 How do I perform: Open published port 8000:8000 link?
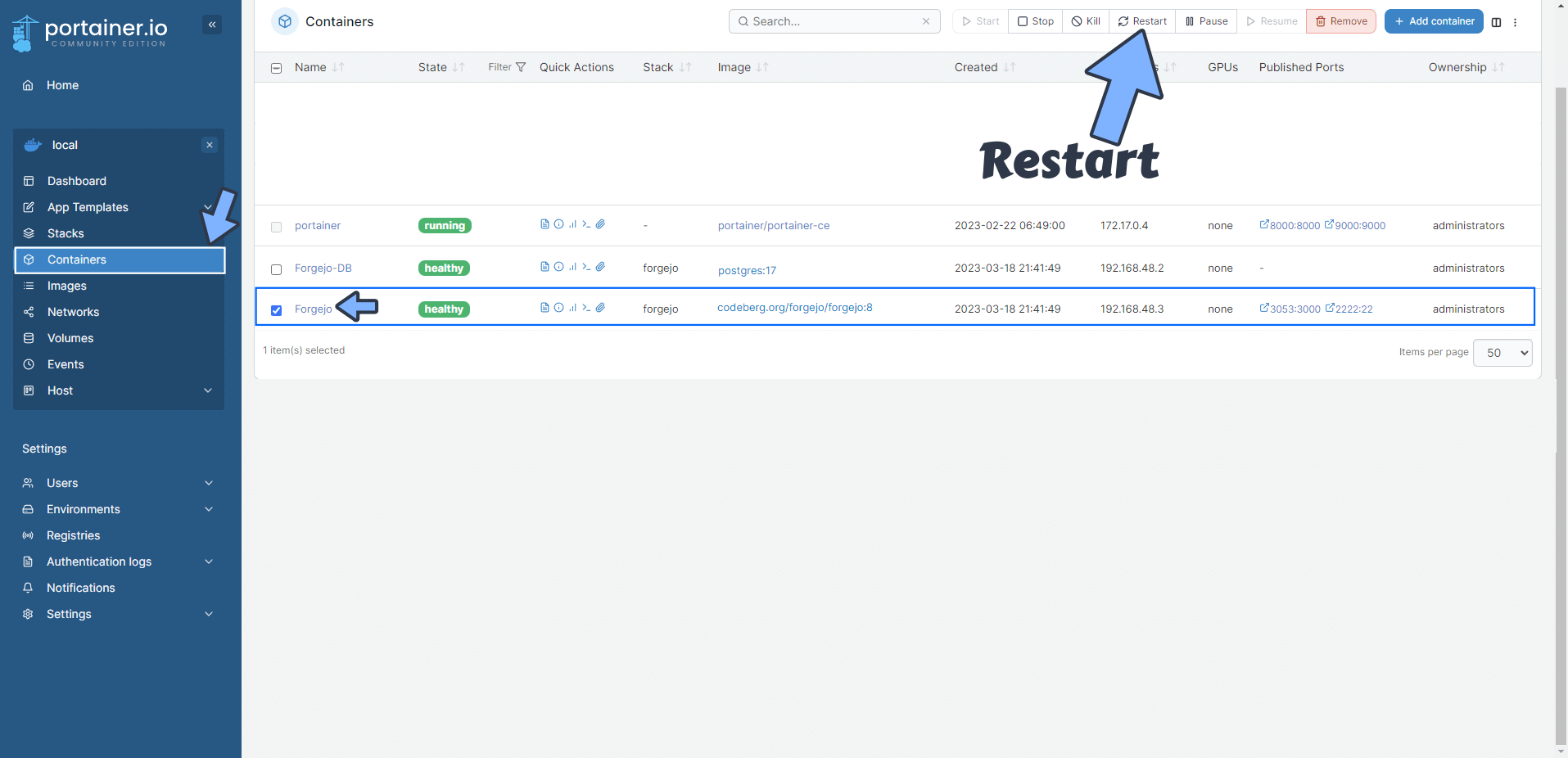pyautogui.click(x=1290, y=225)
